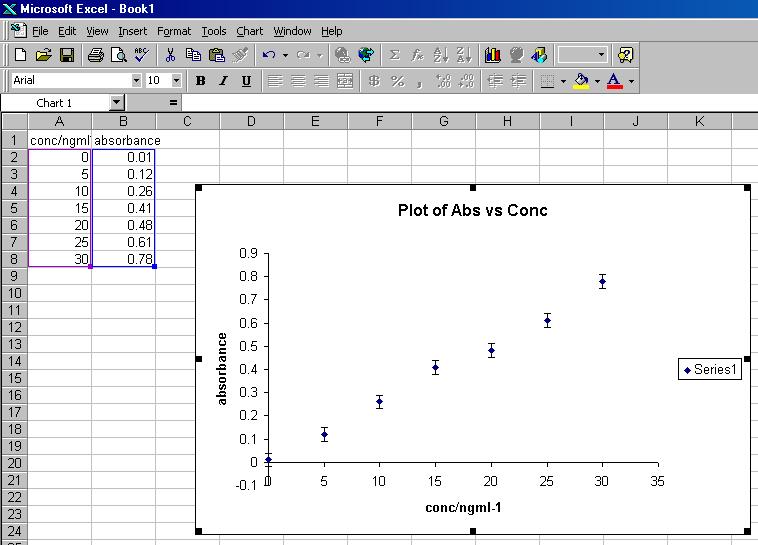Open the Redo history dropdown arrow
Viewport: 758px width, 545px height.
(x=320, y=55)
